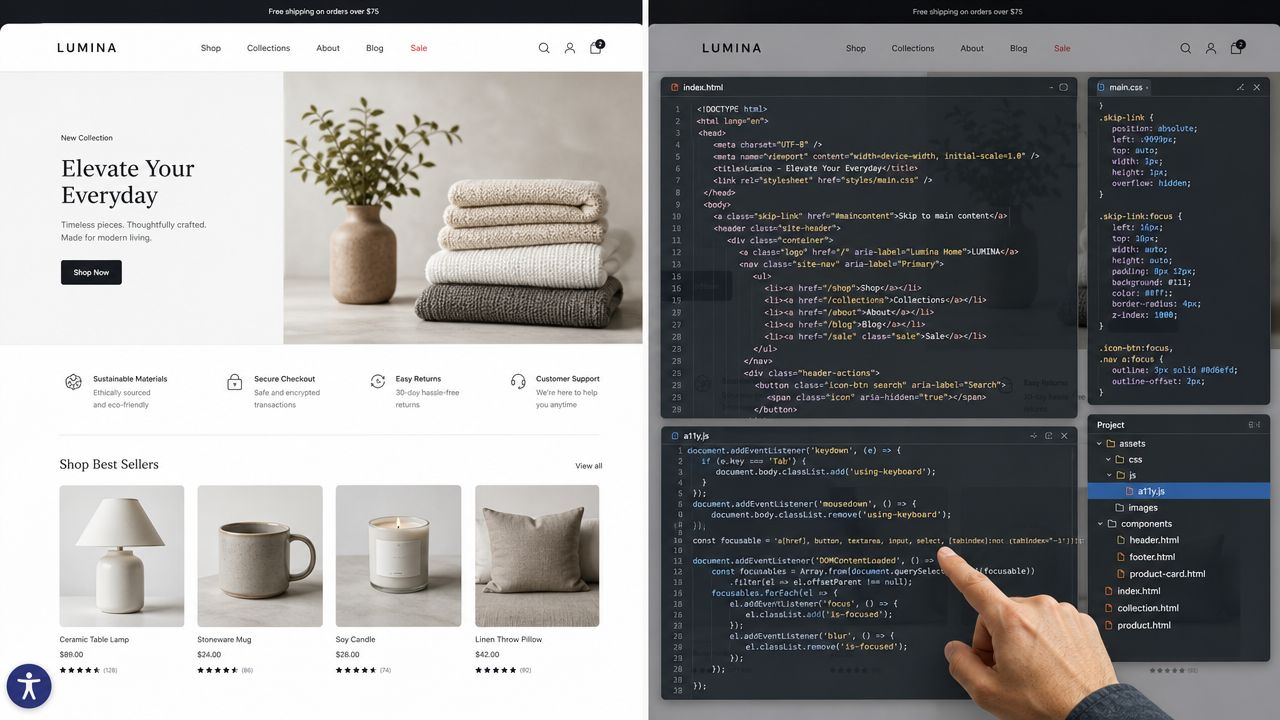Switch to the index.html editor tab
1280x720 pixels.
pos(696,88)
